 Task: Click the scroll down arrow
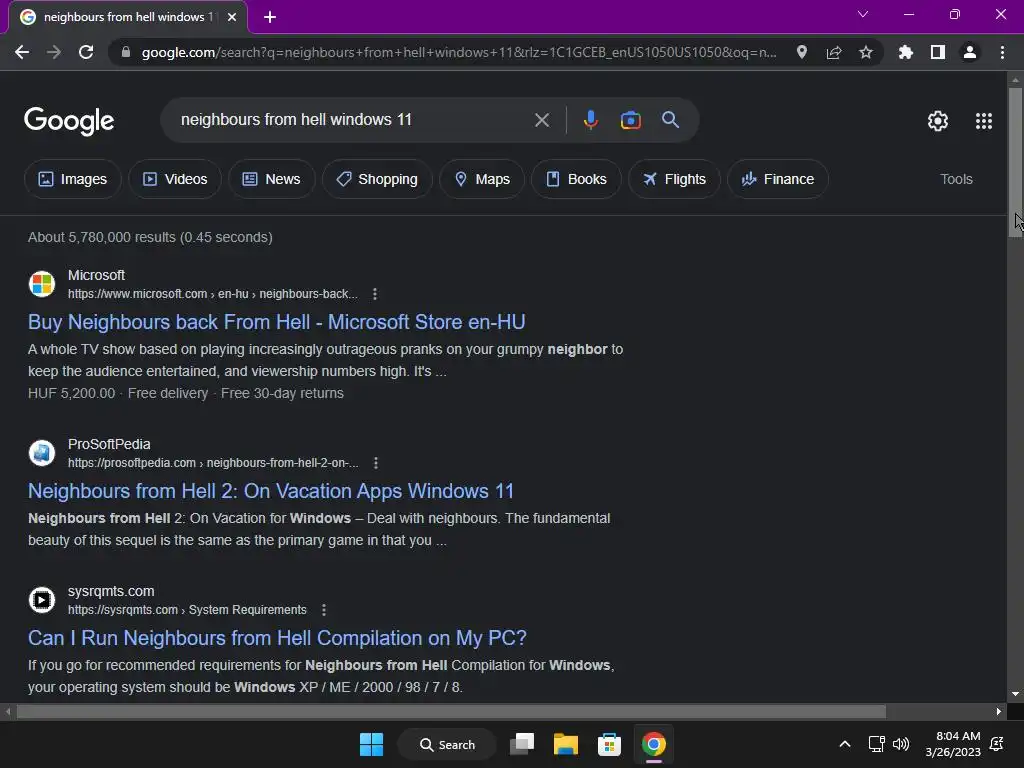[1015, 694]
